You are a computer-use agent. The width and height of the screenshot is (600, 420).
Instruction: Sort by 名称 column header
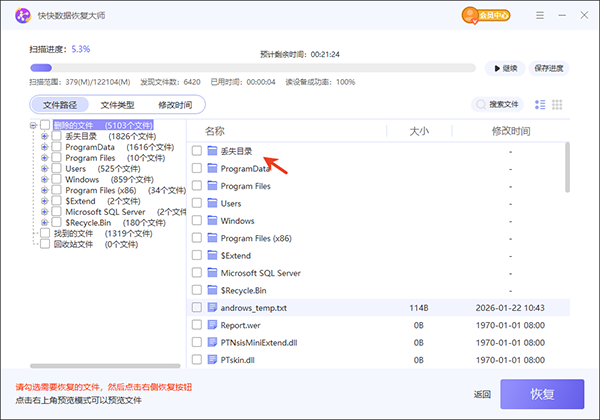click(x=215, y=131)
